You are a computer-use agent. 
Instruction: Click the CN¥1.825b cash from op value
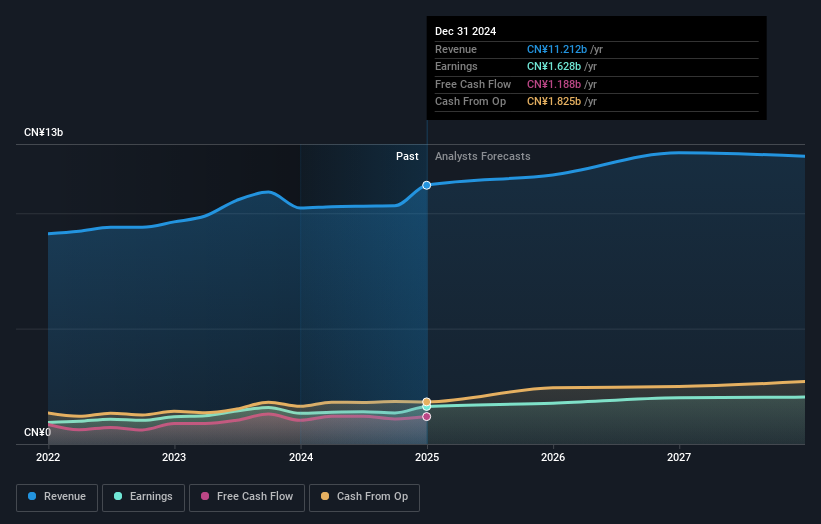(x=554, y=102)
